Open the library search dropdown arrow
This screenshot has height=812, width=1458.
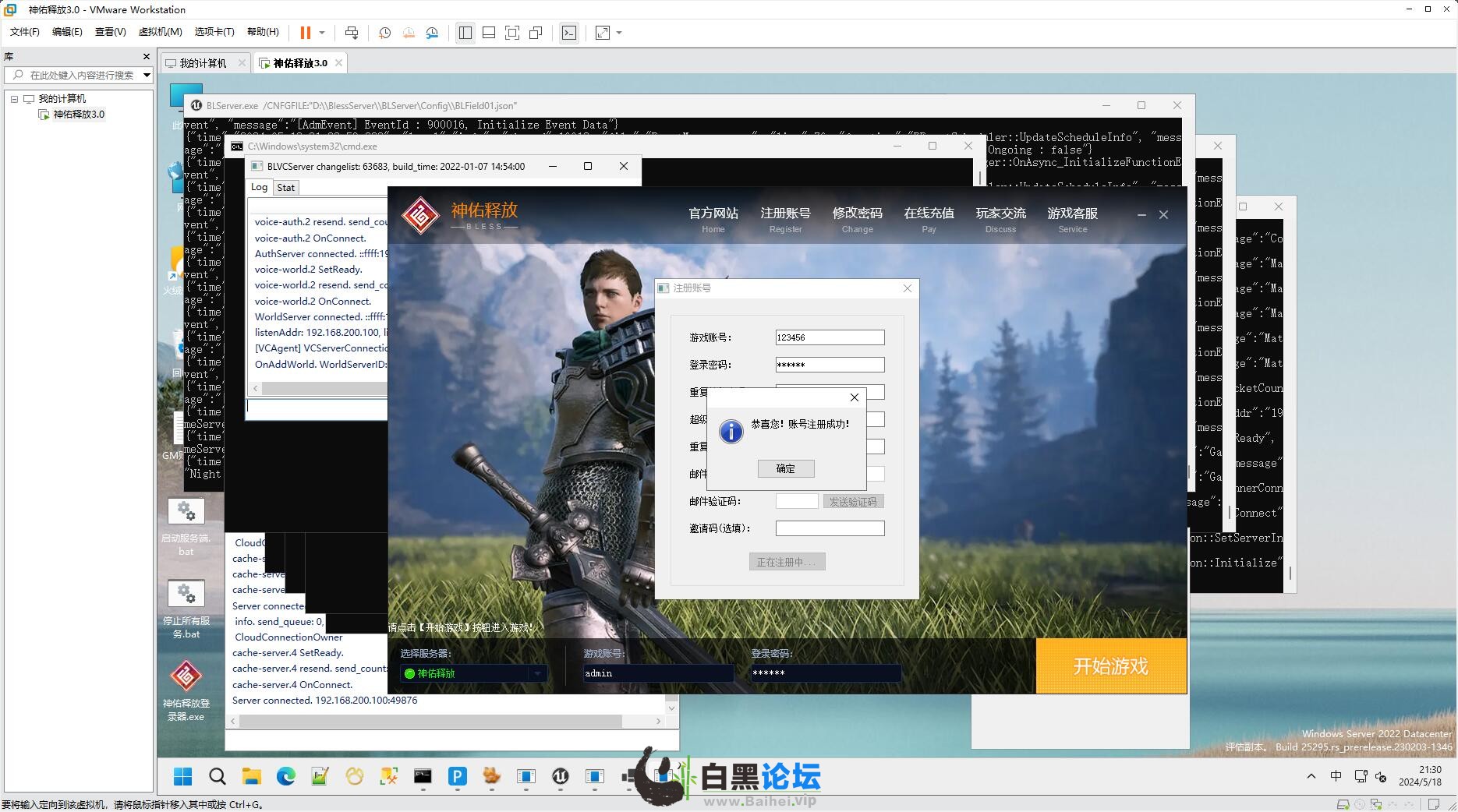(146, 75)
